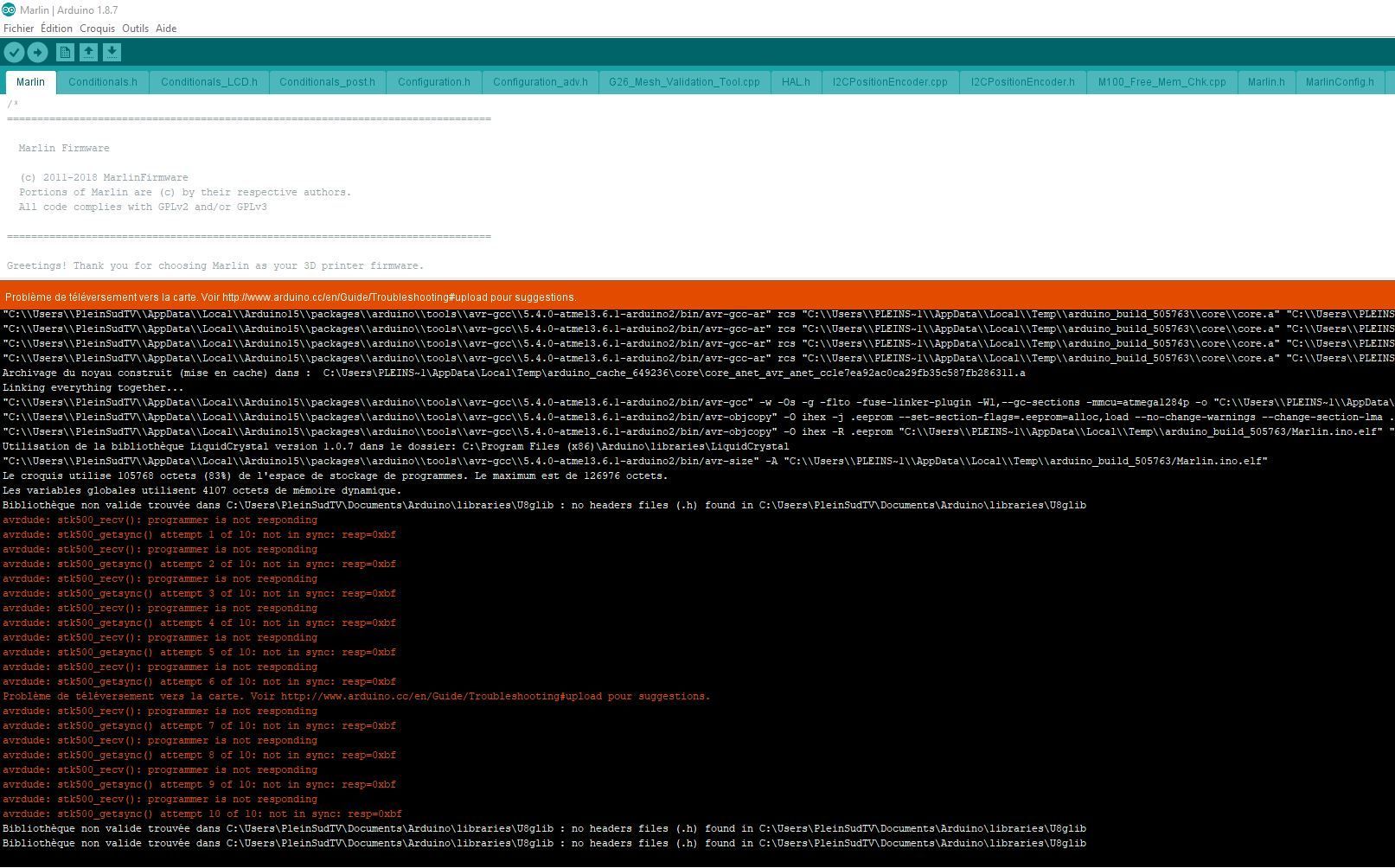Switch to the HAL.h tab
This screenshot has height=868, width=1395.
[796, 82]
